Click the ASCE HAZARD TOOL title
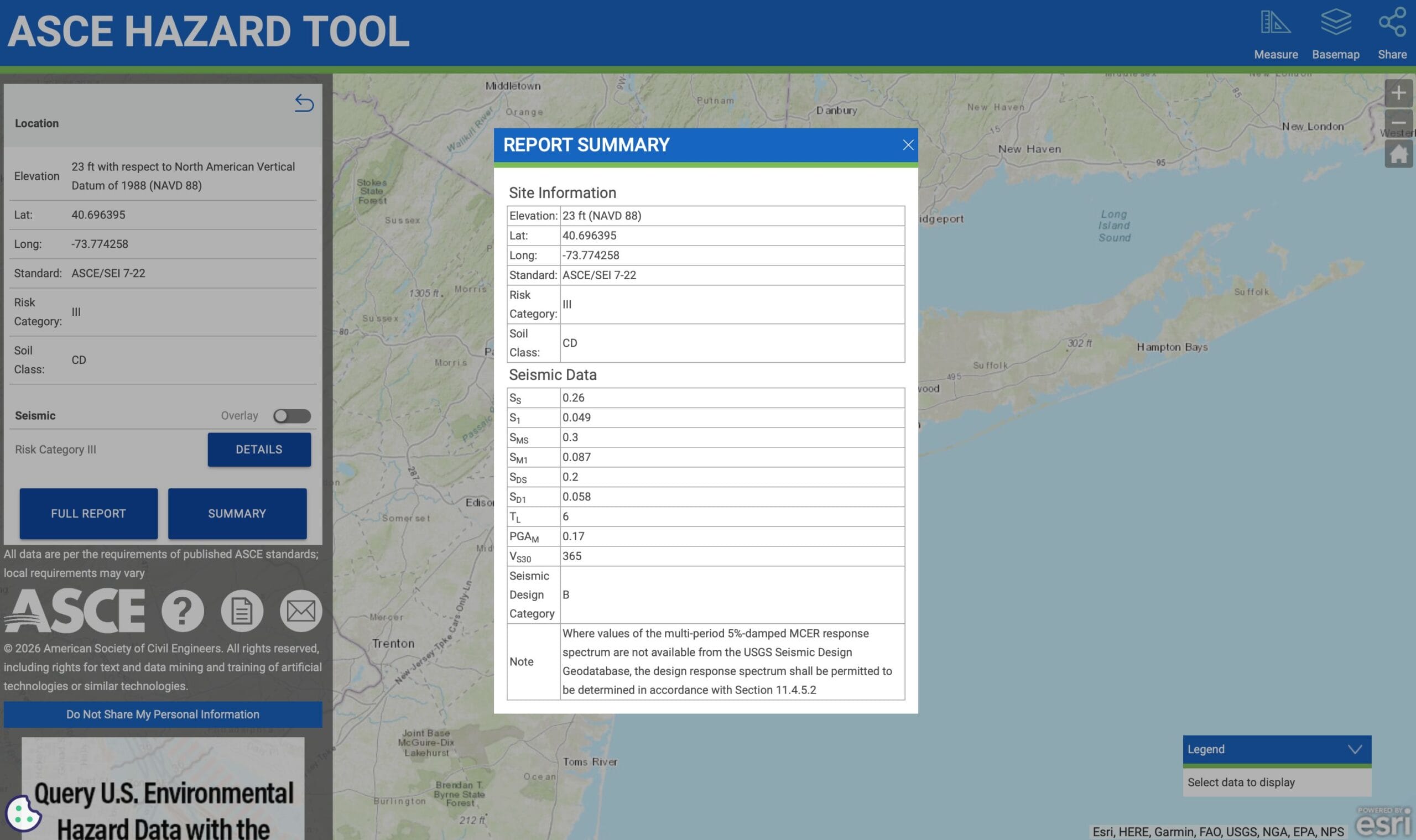The width and height of the screenshot is (1416, 840). click(208, 31)
